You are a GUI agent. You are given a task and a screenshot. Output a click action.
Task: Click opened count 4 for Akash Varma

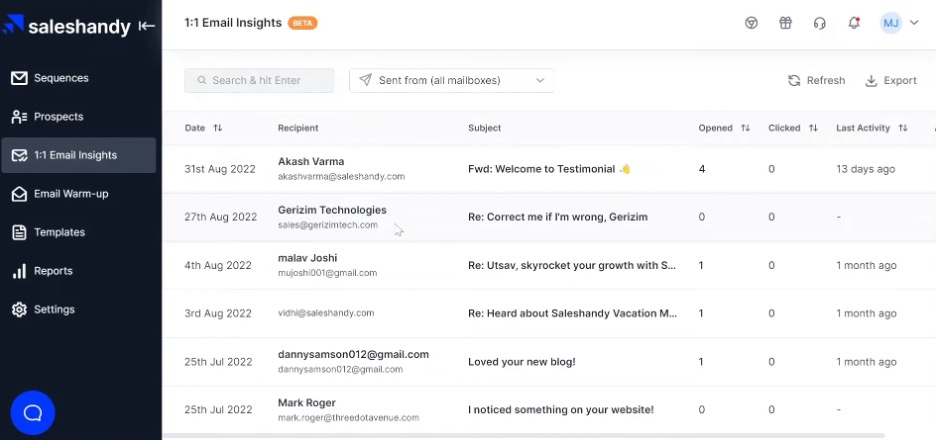tap(702, 169)
